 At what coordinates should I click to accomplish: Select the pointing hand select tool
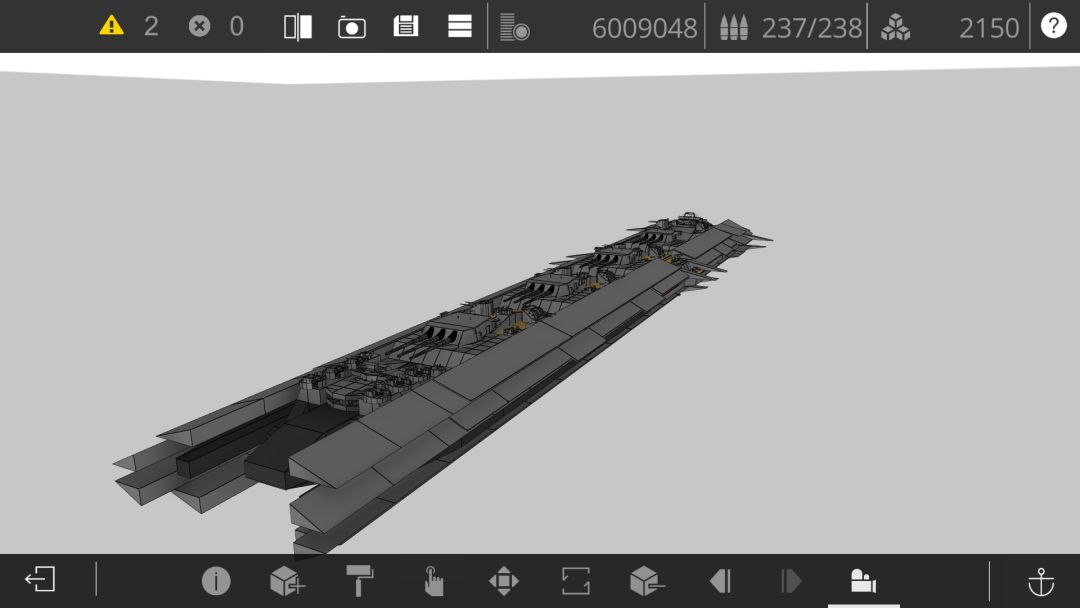(x=433, y=581)
